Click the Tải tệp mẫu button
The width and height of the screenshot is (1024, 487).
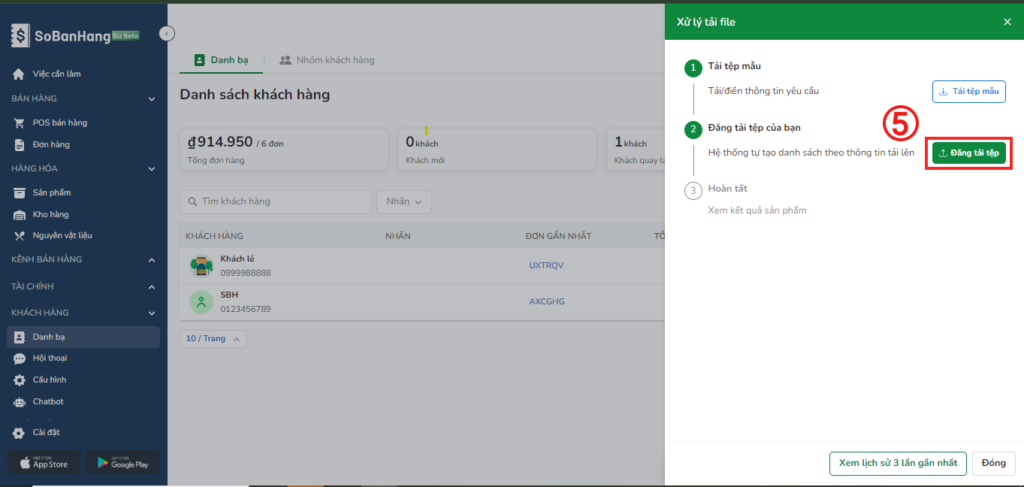[x=968, y=91]
